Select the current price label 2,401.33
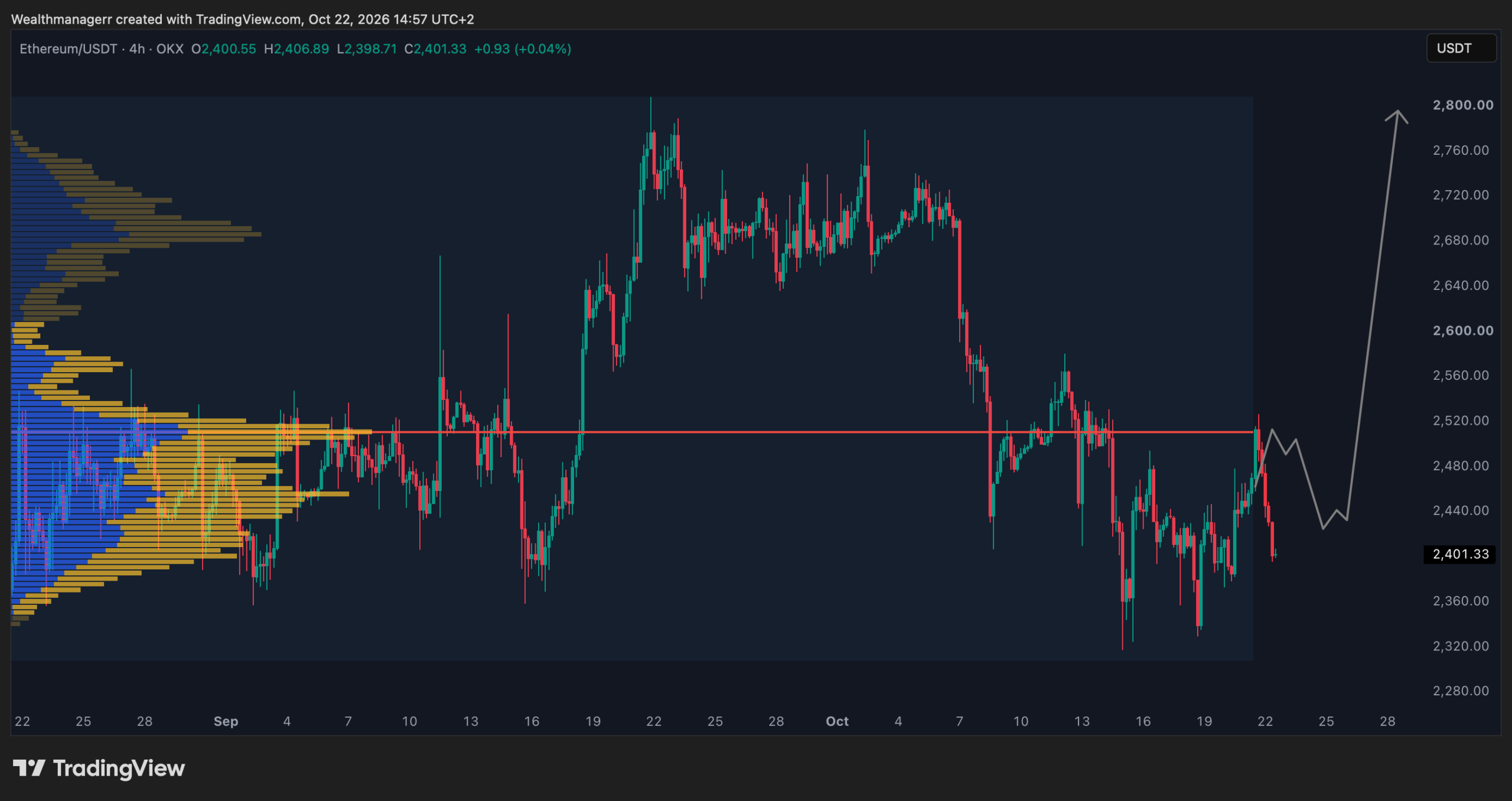1512x801 pixels. tap(1460, 554)
